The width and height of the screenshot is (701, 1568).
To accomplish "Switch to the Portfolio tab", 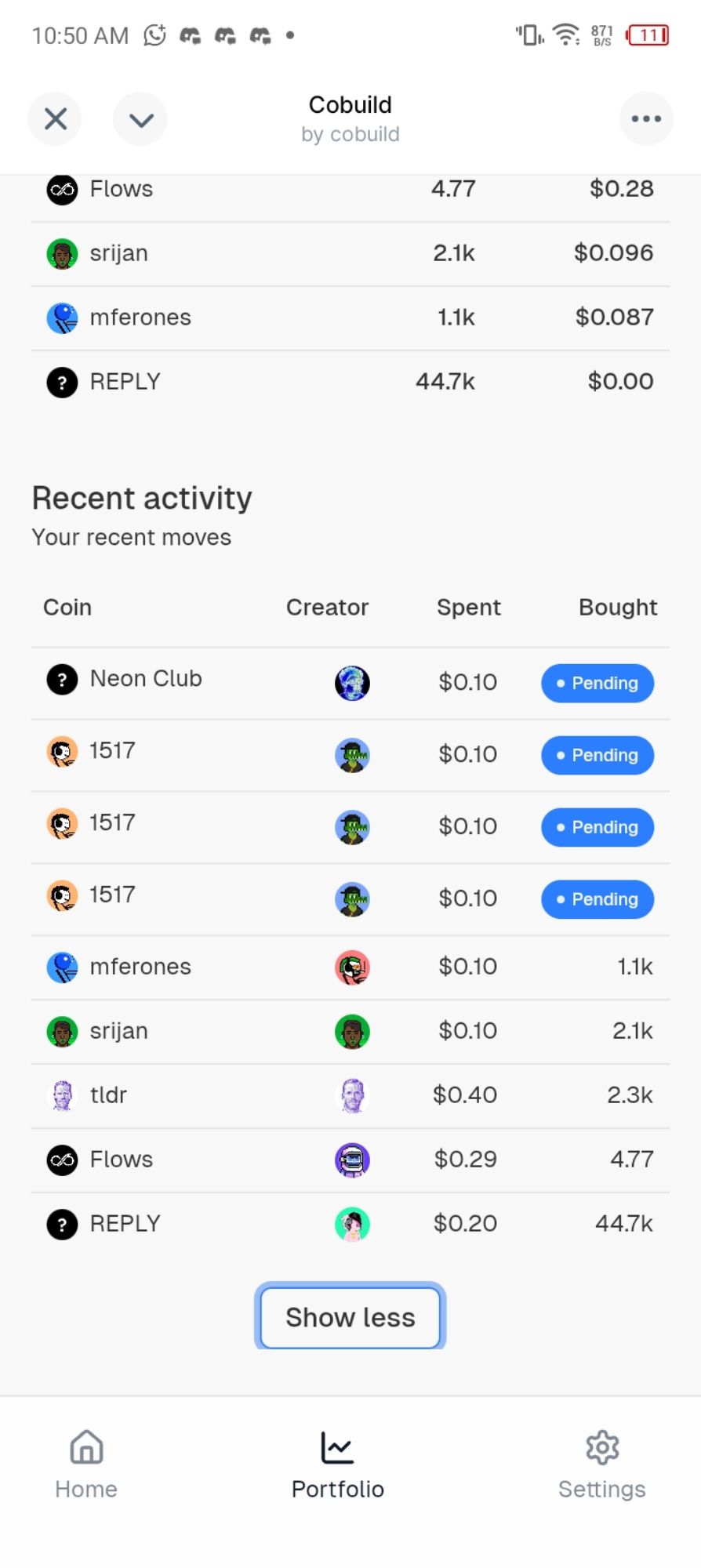I will click(338, 1464).
